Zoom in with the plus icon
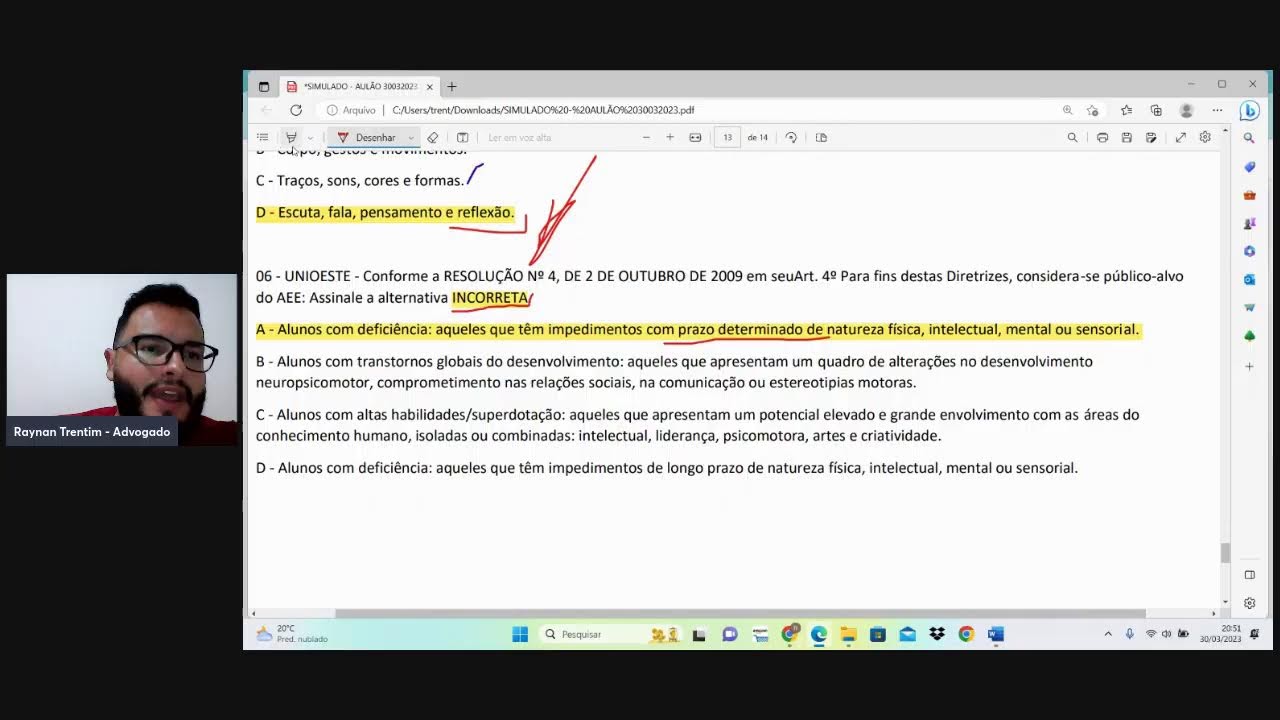This screenshot has width=1280, height=720. pyautogui.click(x=670, y=137)
